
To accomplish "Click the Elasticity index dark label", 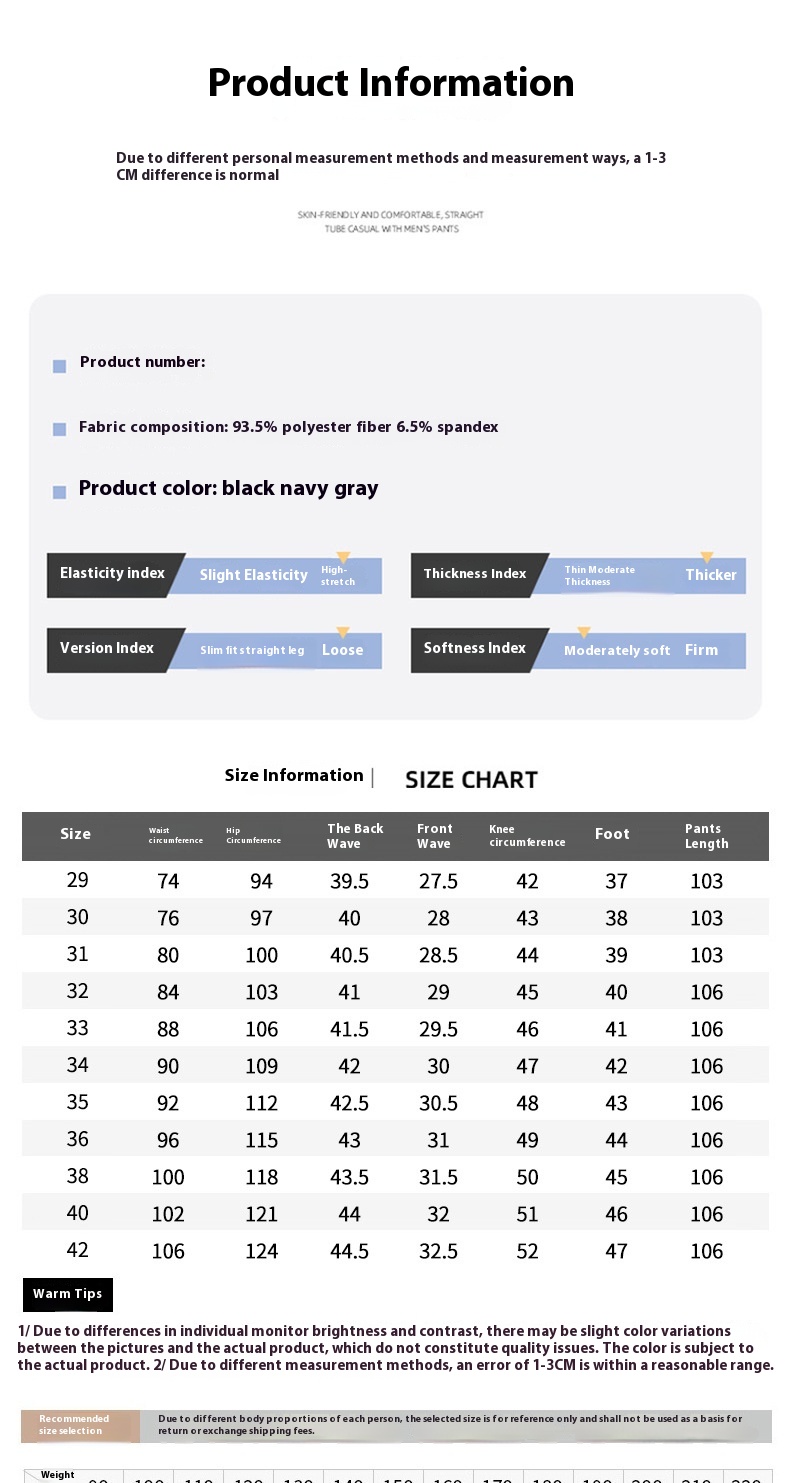I will (112, 574).
